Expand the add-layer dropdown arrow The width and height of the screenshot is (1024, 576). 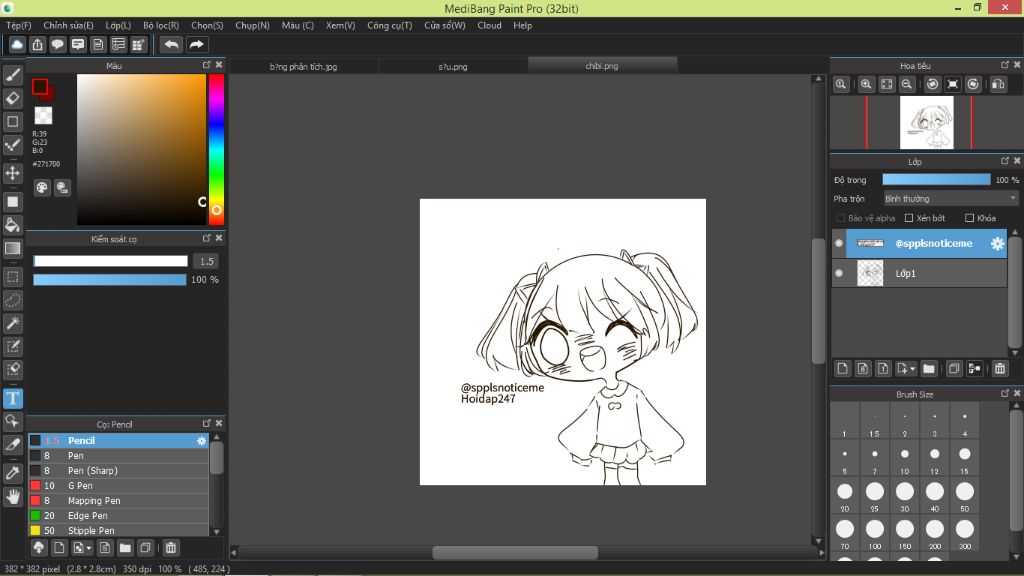tap(913, 369)
